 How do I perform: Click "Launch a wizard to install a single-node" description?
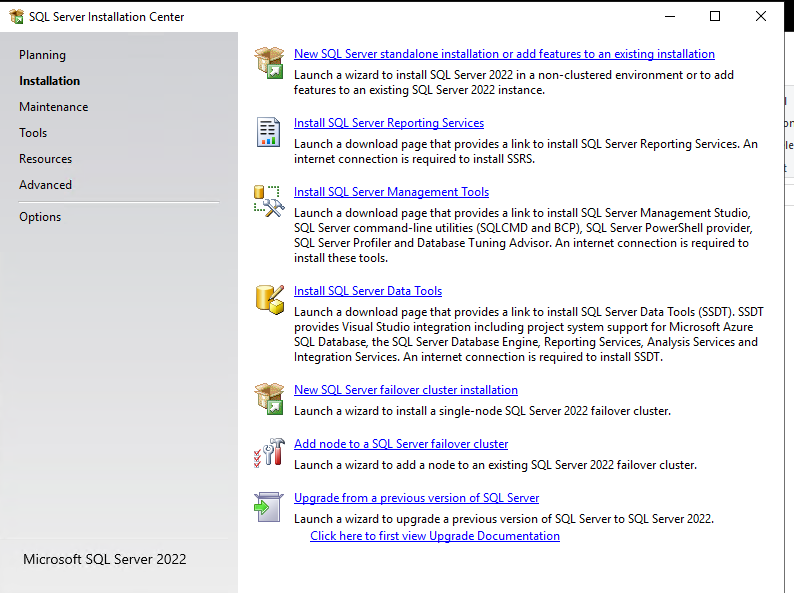pos(483,411)
